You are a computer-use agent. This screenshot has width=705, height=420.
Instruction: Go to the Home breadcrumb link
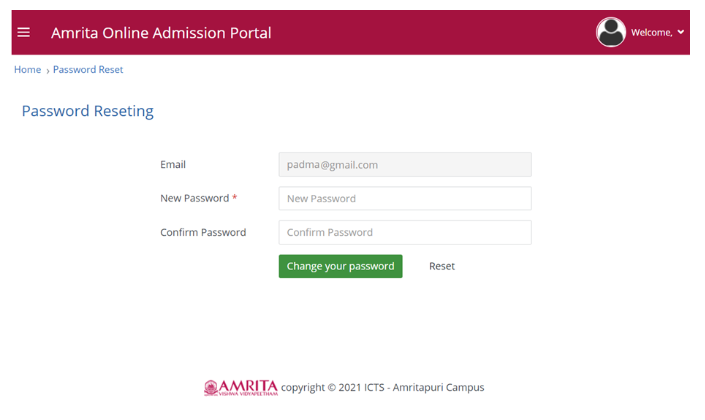pos(27,70)
